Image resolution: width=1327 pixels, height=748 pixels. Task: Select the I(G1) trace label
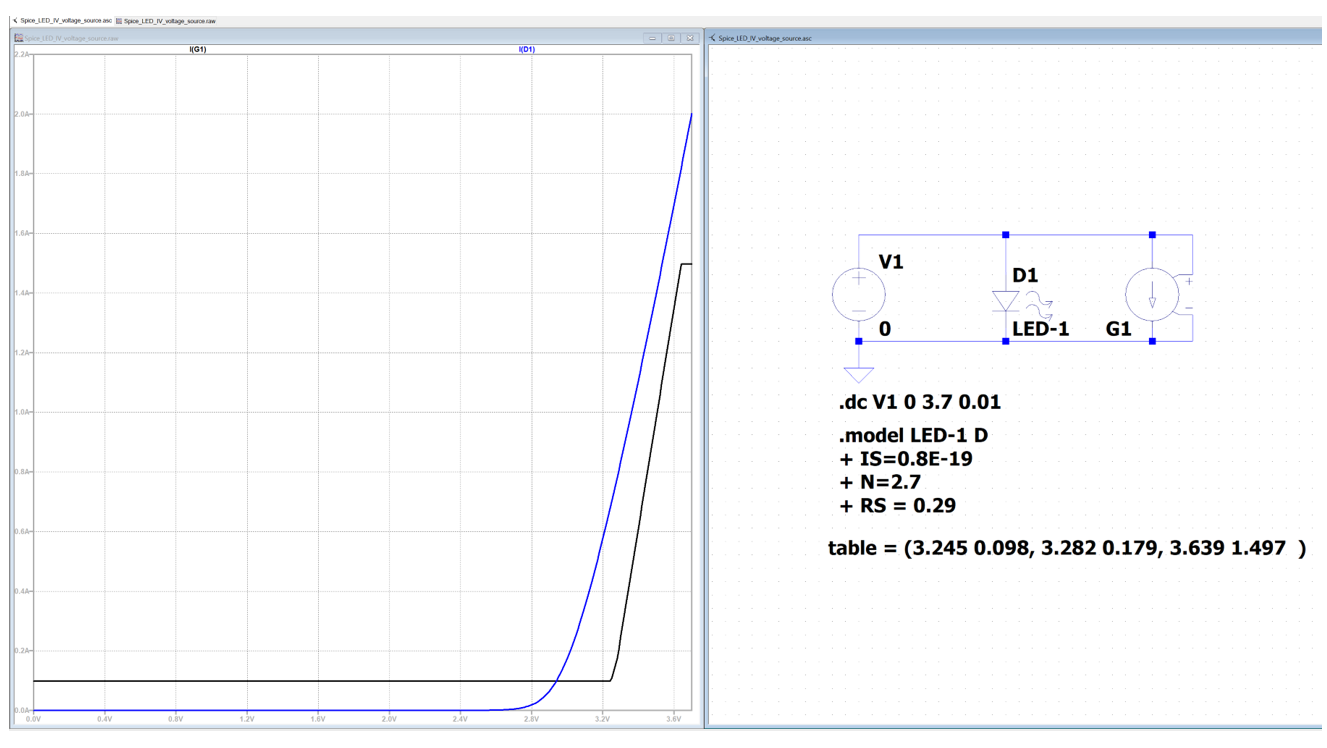(x=197, y=49)
